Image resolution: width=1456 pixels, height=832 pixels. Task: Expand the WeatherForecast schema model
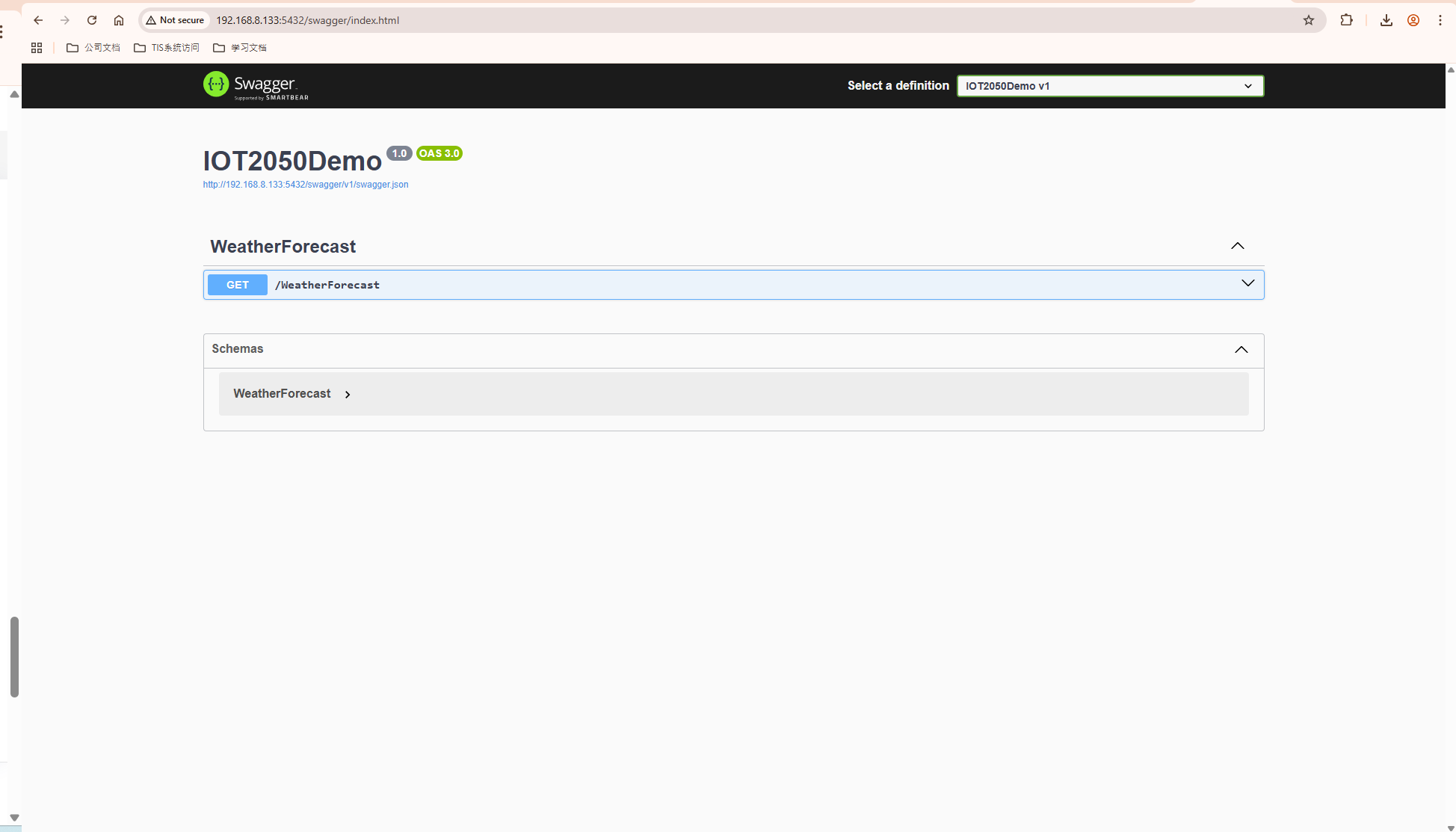click(348, 395)
